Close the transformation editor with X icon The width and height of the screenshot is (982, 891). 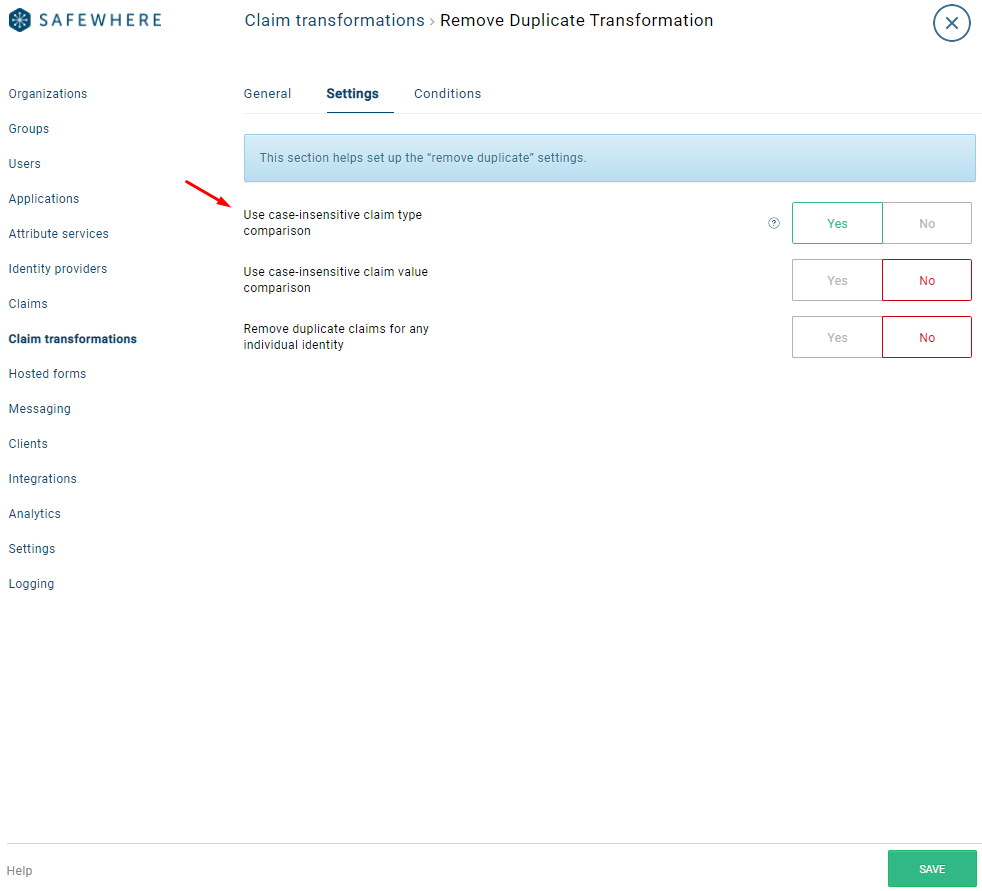click(x=951, y=23)
